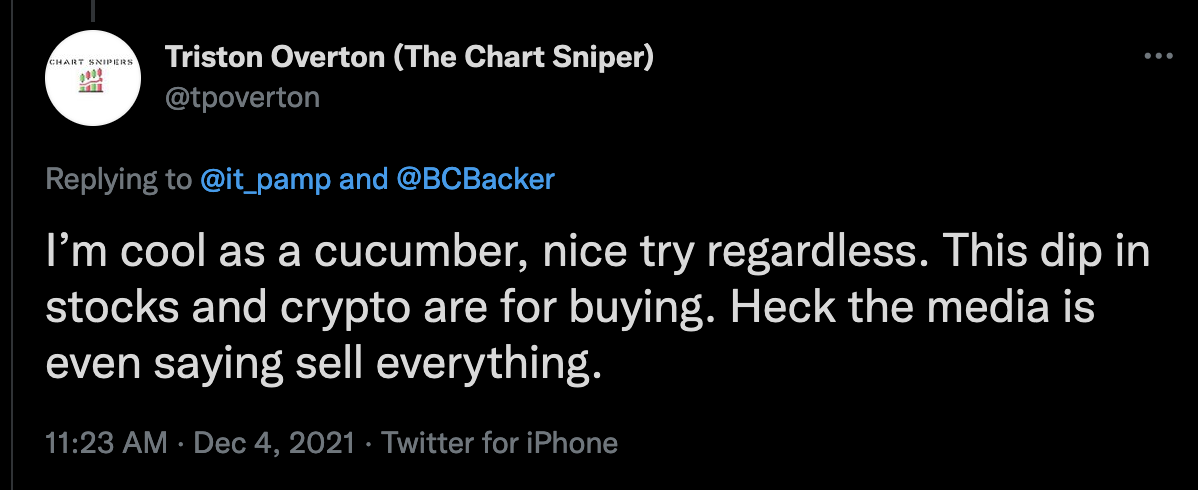The height and width of the screenshot is (490, 1198).
Task: Click the 11:23 AM timestamp
Action: coord(106,442)
